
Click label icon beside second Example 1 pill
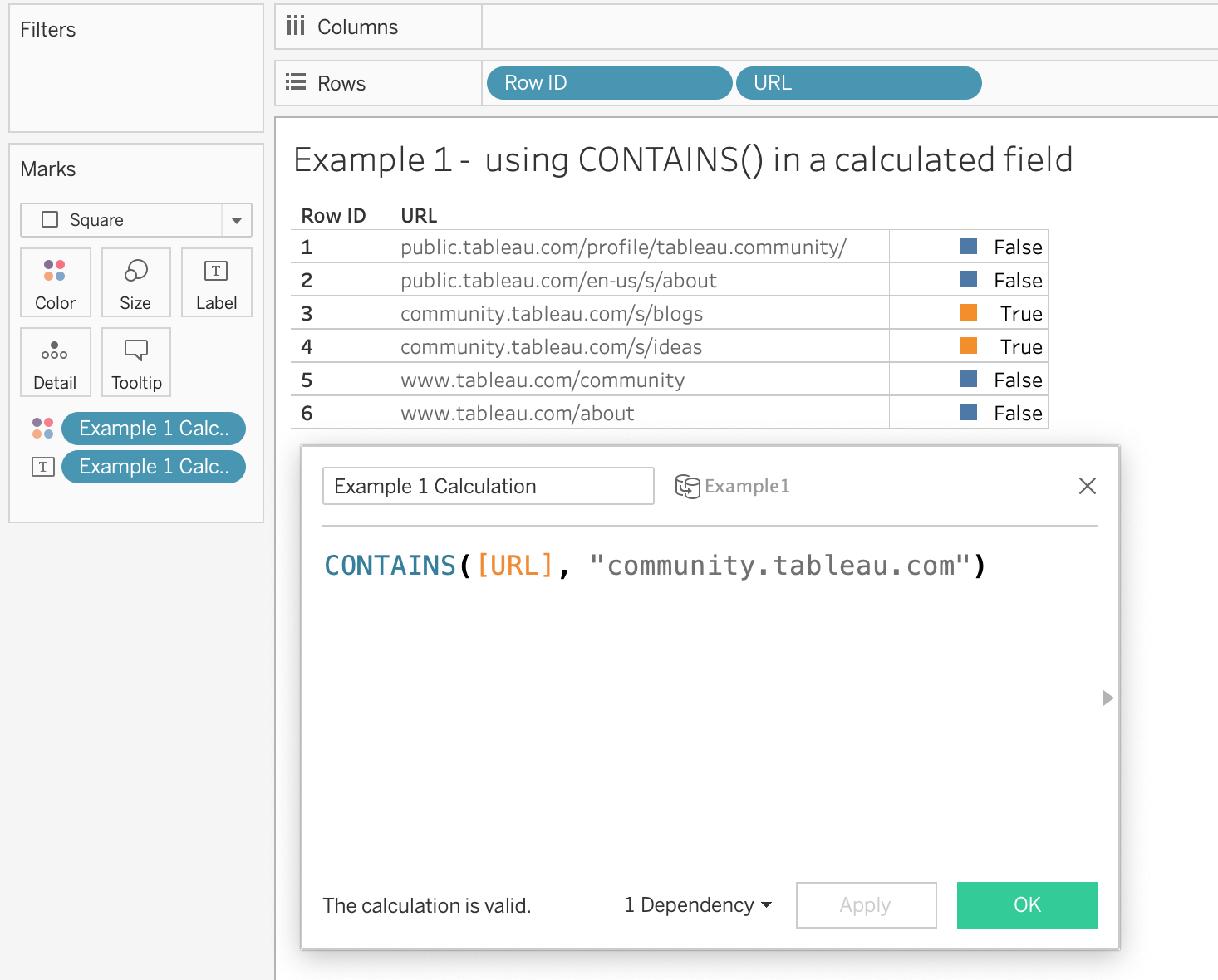coord(42,467)
